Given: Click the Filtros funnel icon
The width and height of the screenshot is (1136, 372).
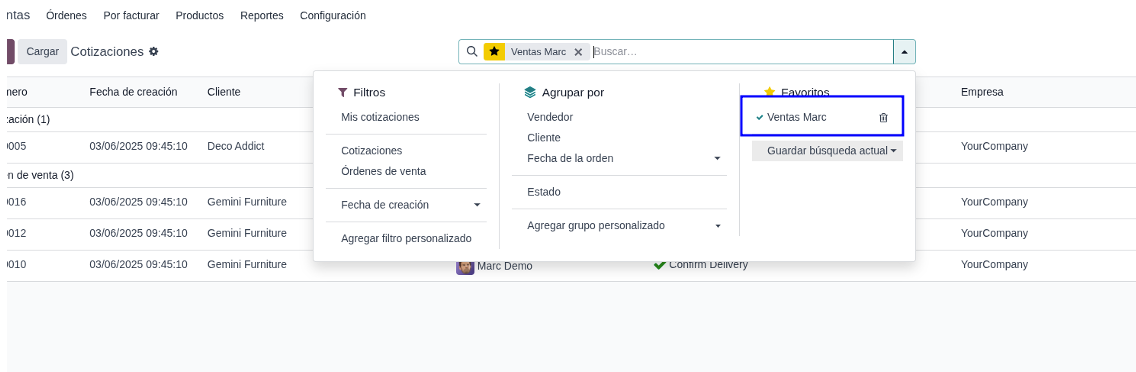Looking at the screenshot, I should click(343, 93).
